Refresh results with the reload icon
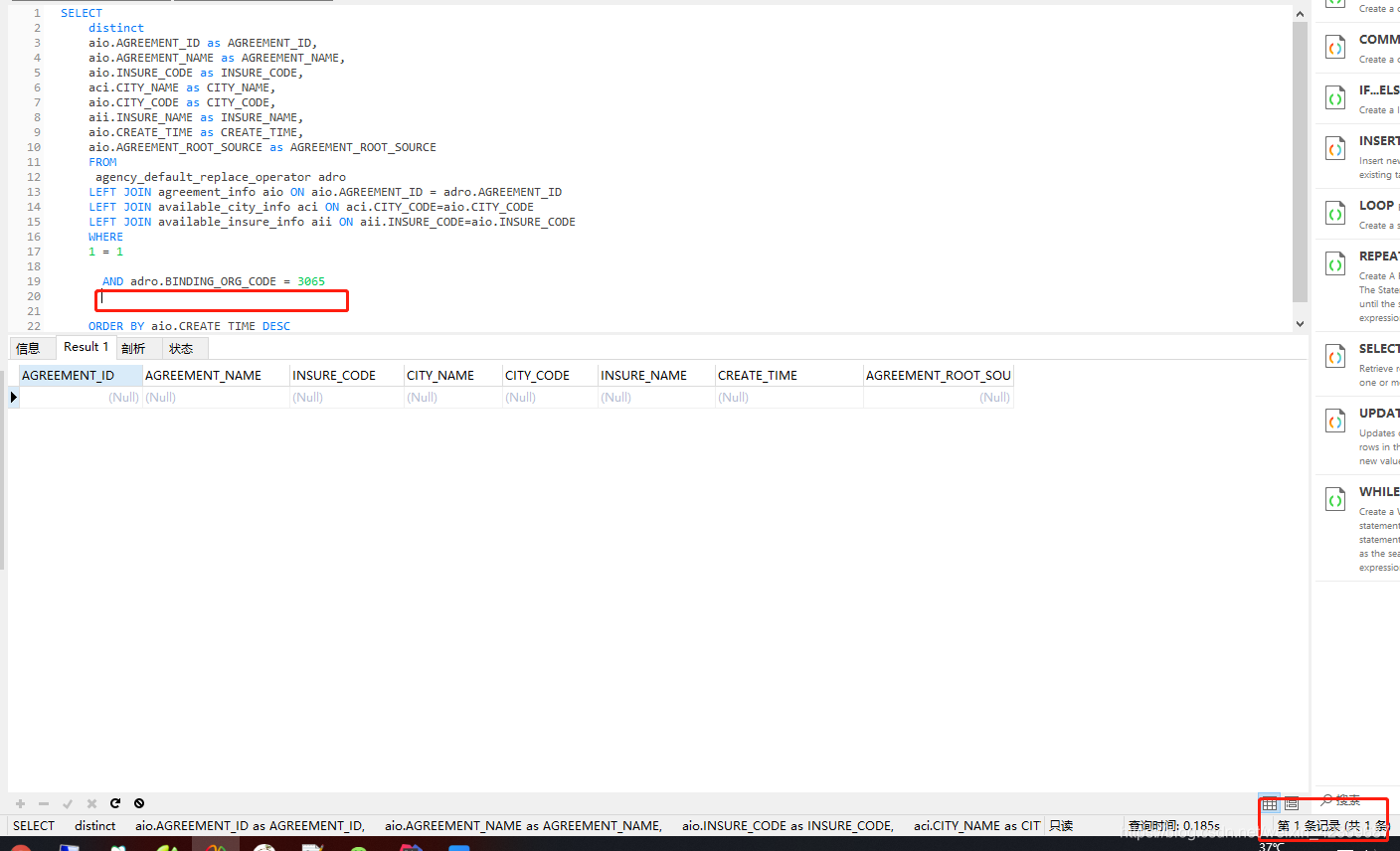This screenshot has height=851, width=1400. tap(115, 803)
